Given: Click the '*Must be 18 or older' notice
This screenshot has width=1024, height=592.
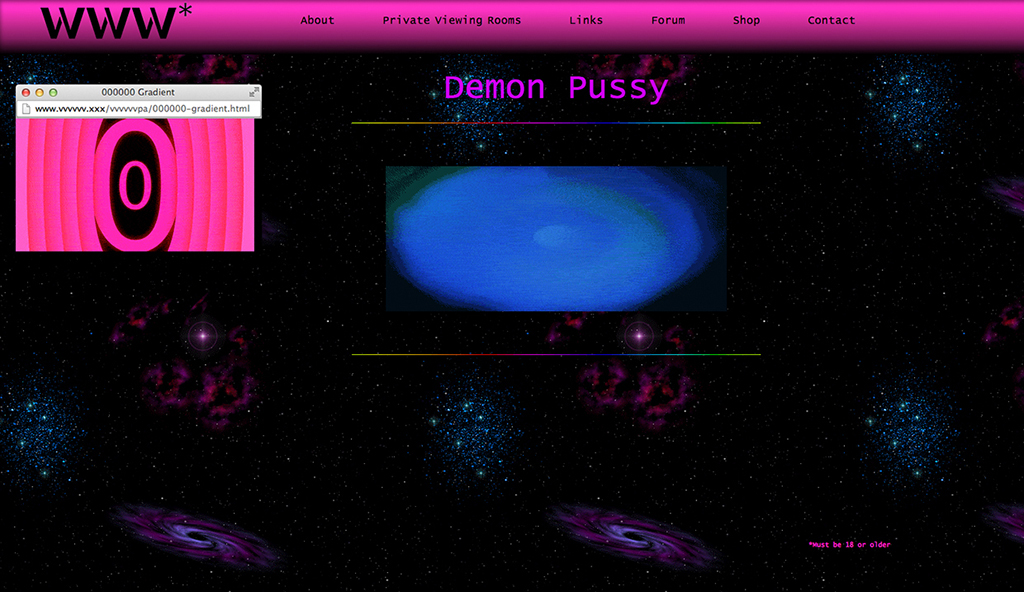Looking at the screenshot, I should click(849, 544).
